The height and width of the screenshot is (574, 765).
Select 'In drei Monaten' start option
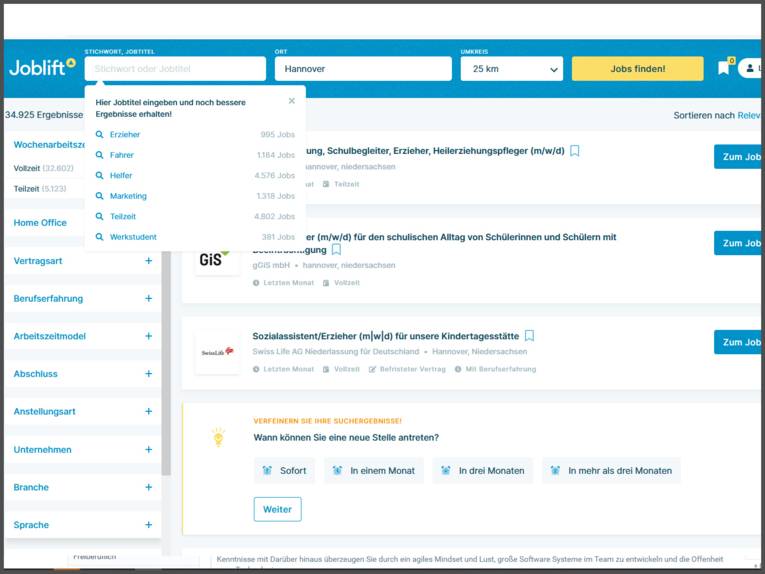click(483, 471)
